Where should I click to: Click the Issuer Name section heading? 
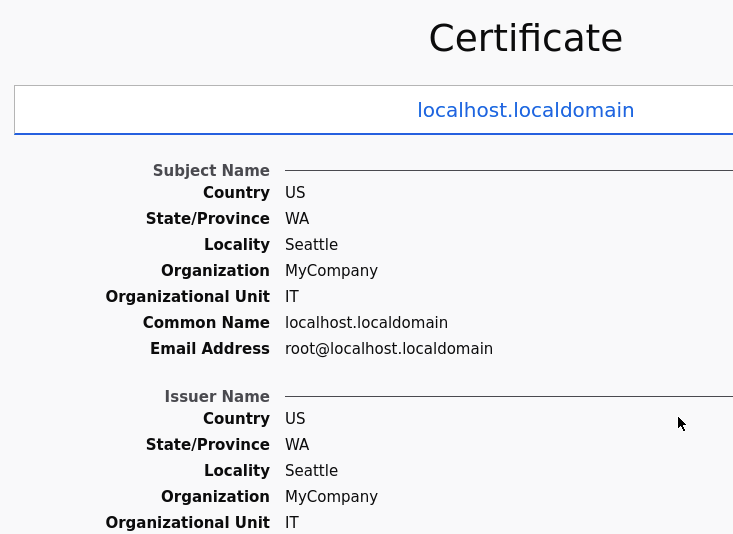tap(217, 397)
